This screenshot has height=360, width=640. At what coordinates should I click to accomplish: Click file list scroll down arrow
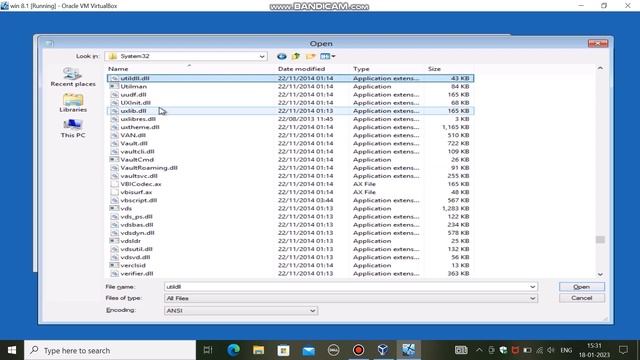[600, 274]
